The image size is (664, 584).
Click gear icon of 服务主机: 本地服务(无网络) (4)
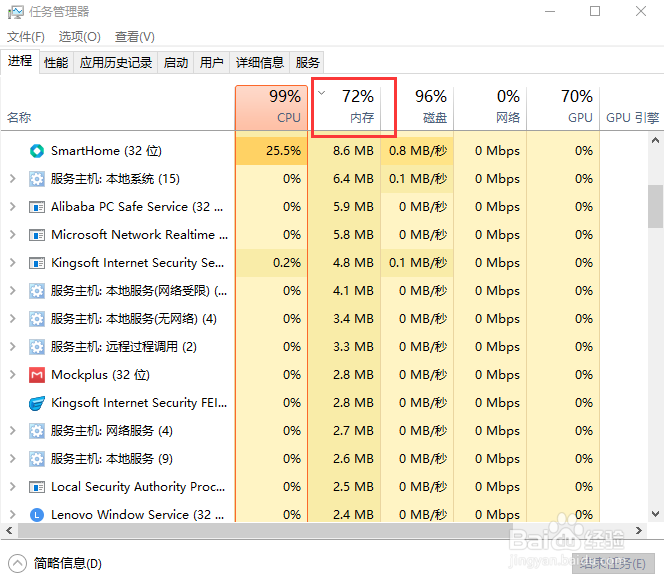point(37,319)
